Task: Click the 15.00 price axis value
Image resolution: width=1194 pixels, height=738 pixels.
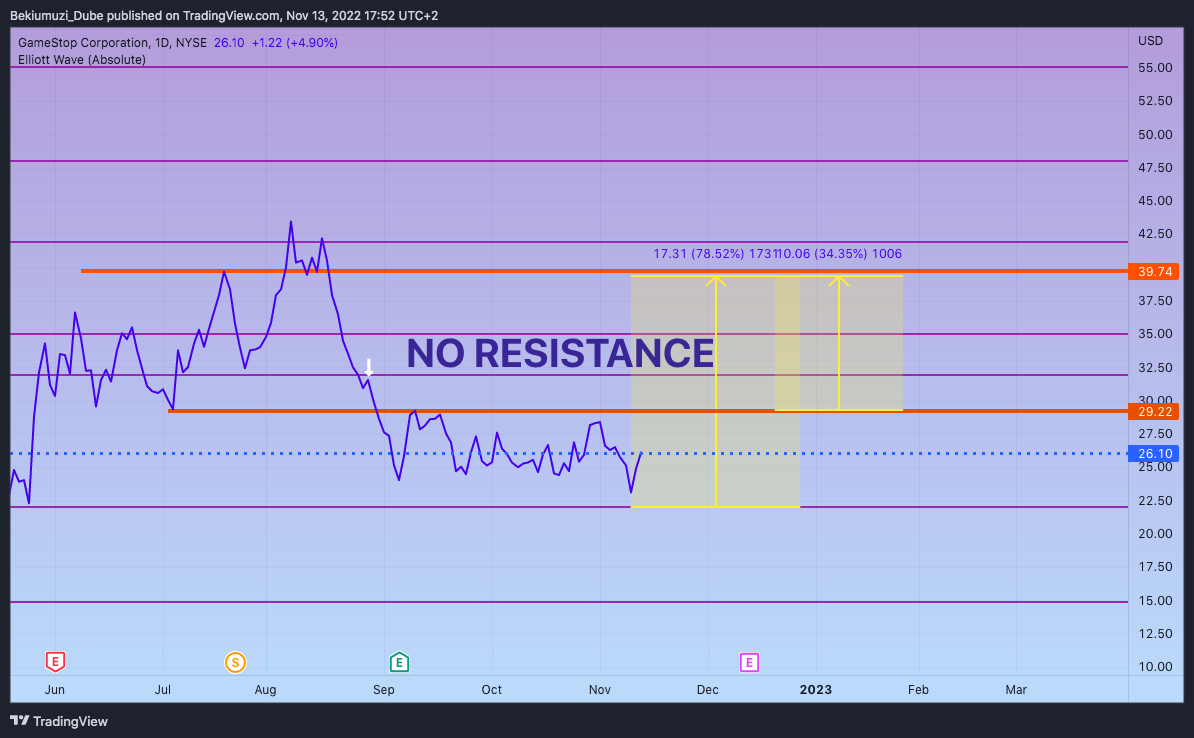Action: click(1155, 600)
